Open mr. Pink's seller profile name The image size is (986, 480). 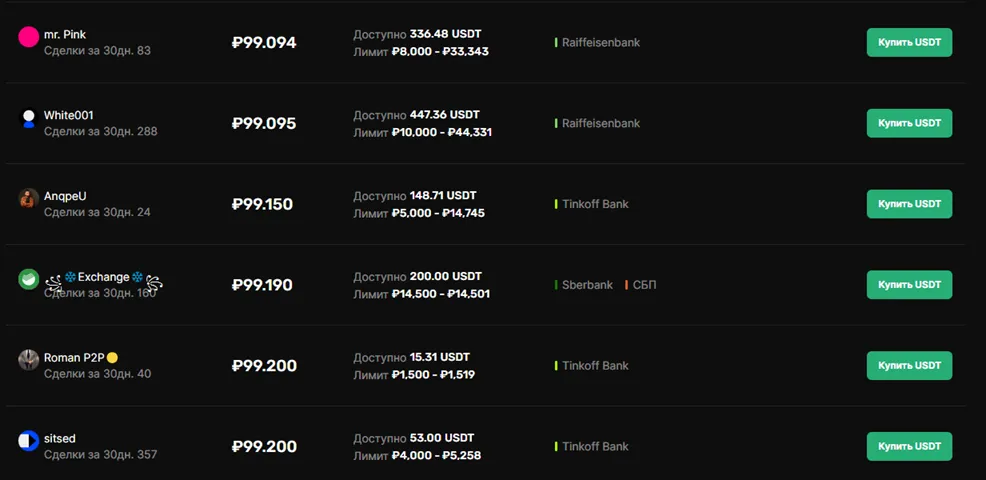coord(65,35)
